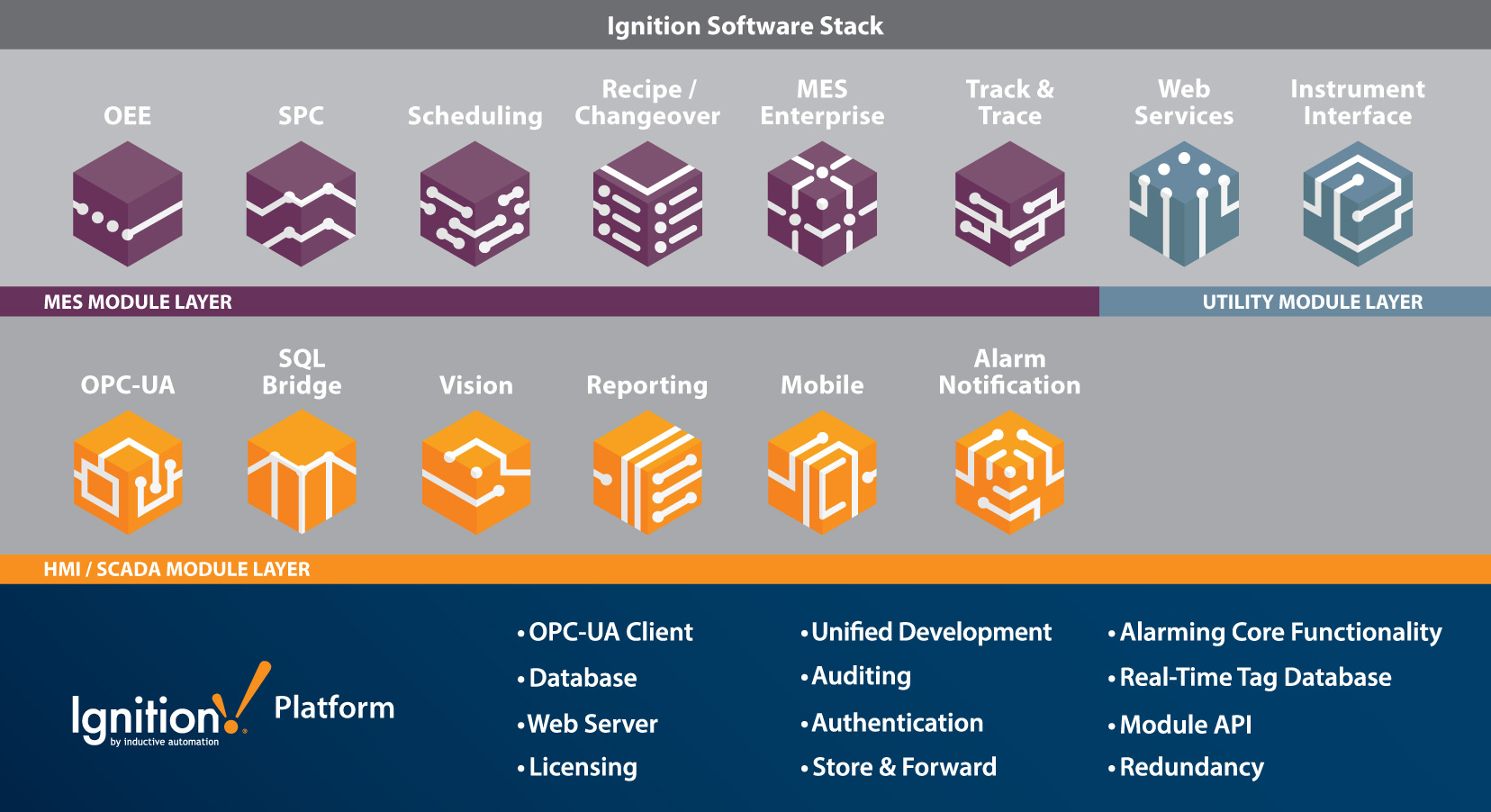Click the Mobile module icon
Screen dimensions: 1491x812
(822, 474)
